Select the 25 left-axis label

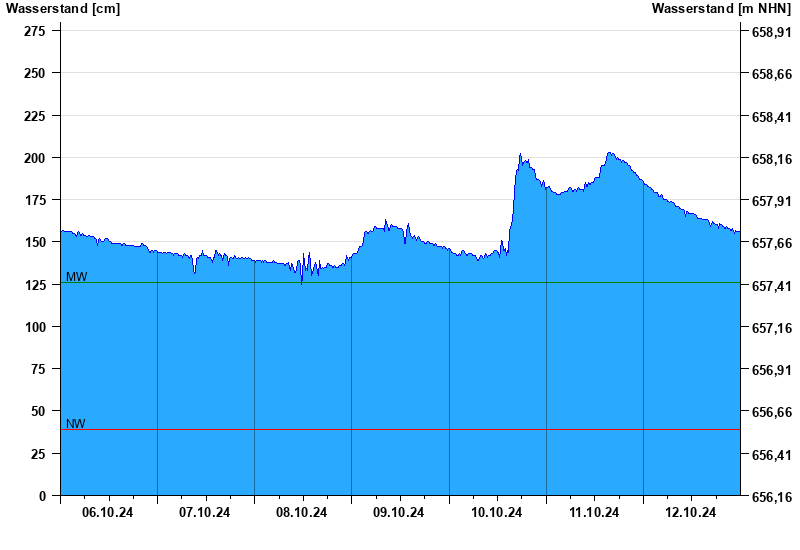pyautogui.click(x=38, y=454)
